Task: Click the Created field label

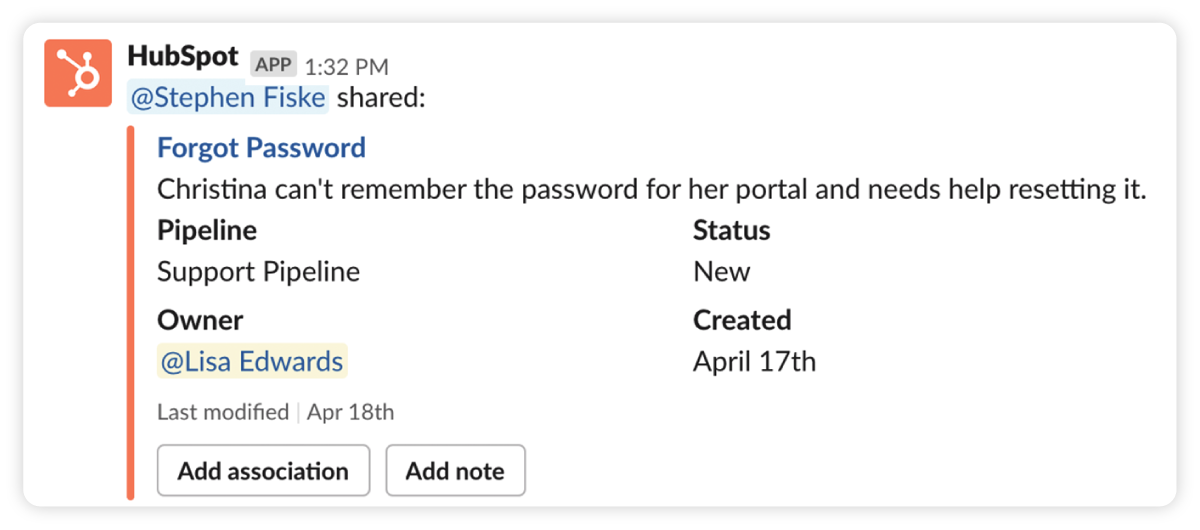Action: click(741, 320)
